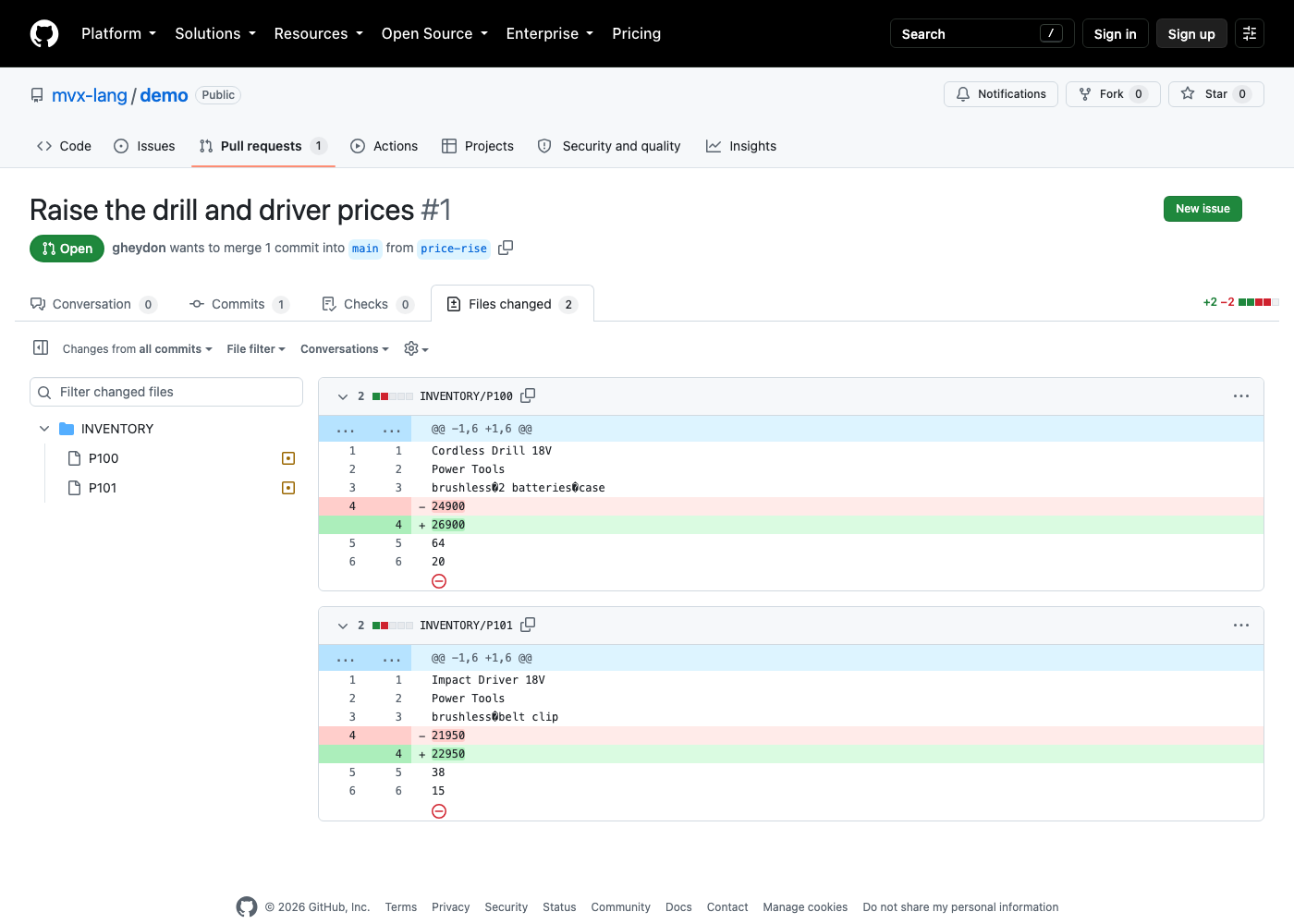Expand the upper lines of the P100 diff hunk
The image size is (1294, 924).
(x=365, y=429)
